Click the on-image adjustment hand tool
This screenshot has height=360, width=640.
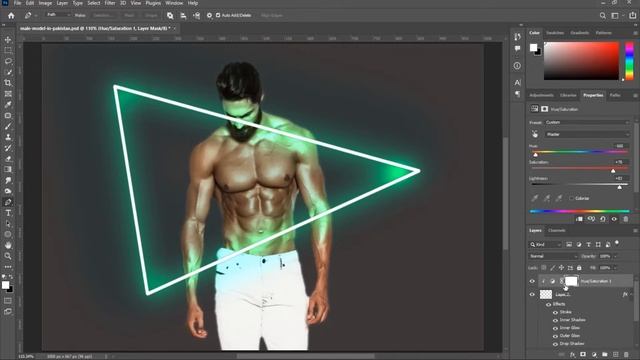pyautogui.click(x=535, y=134)
